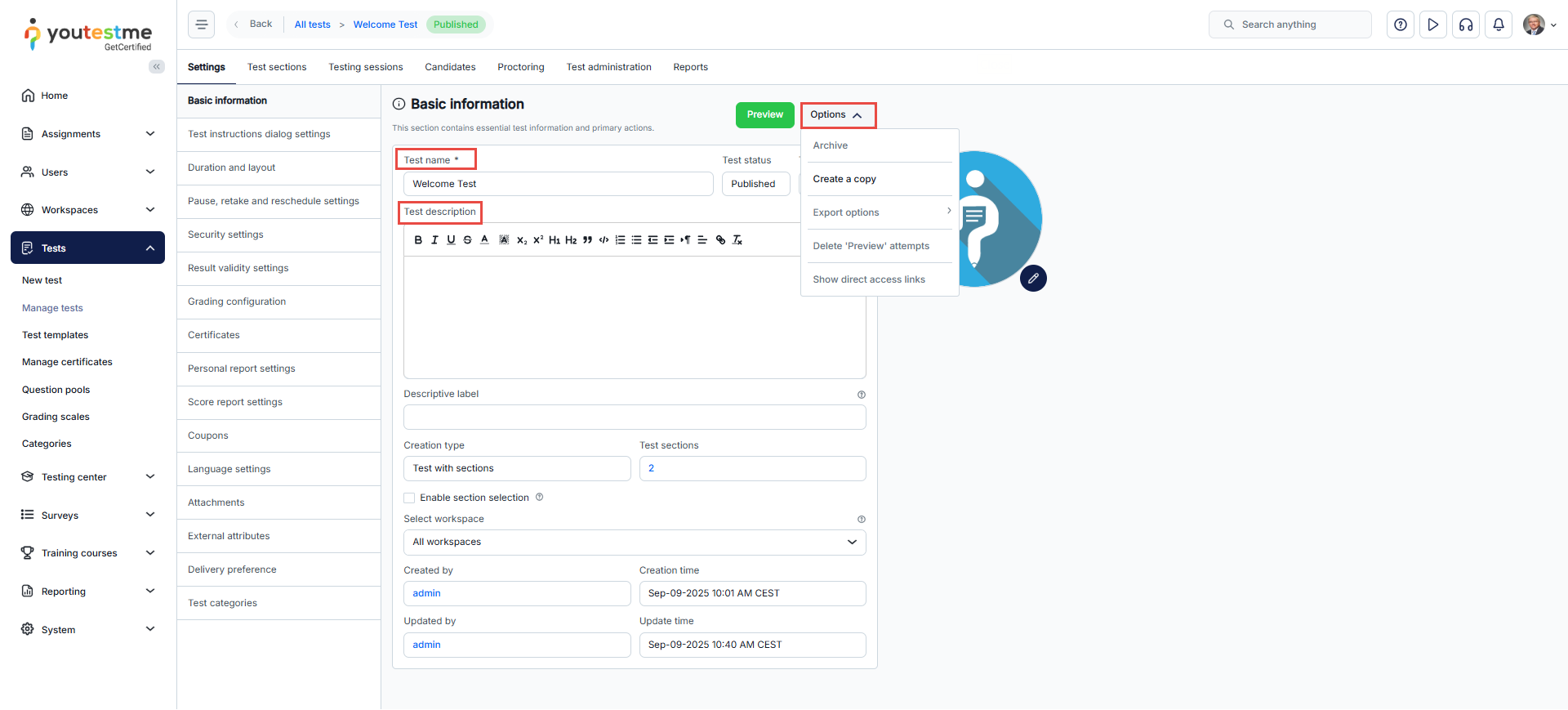Insert a blockquote in the description
The width and height of the screenshot is (1568, 710).
587,240
